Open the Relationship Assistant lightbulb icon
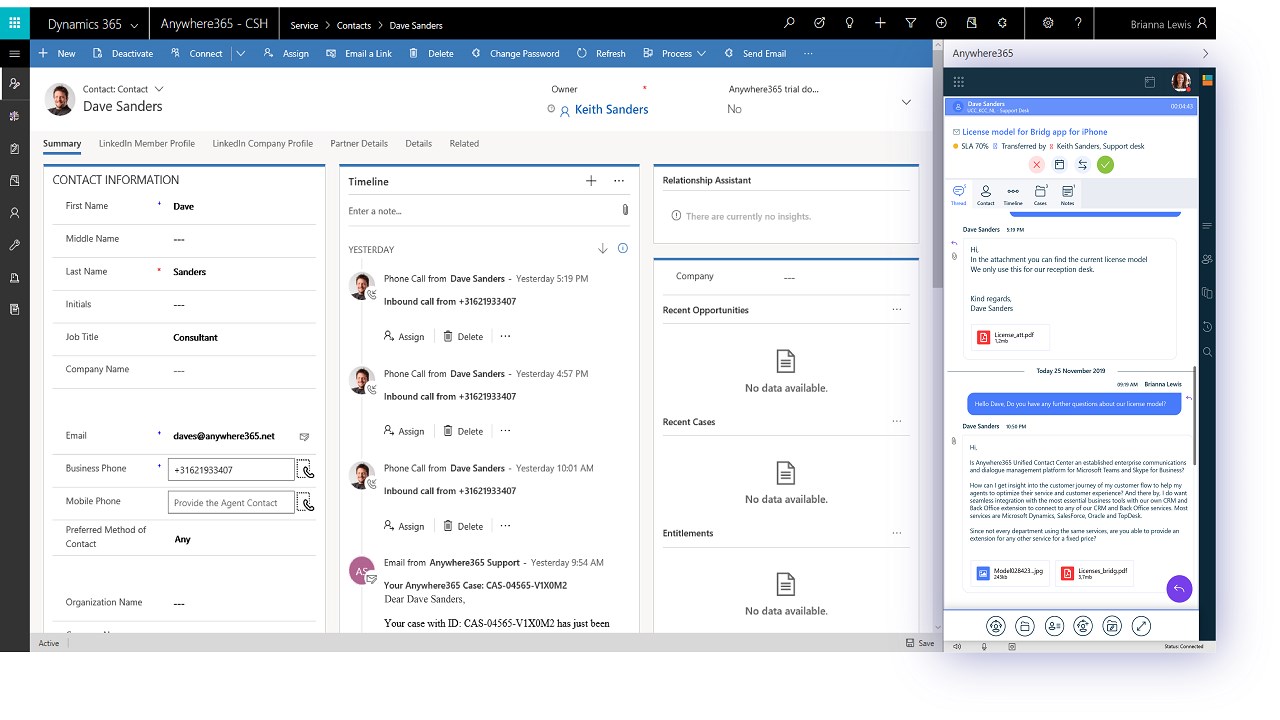Screen dimensions: 1280x720 click(x=849, y=23)
